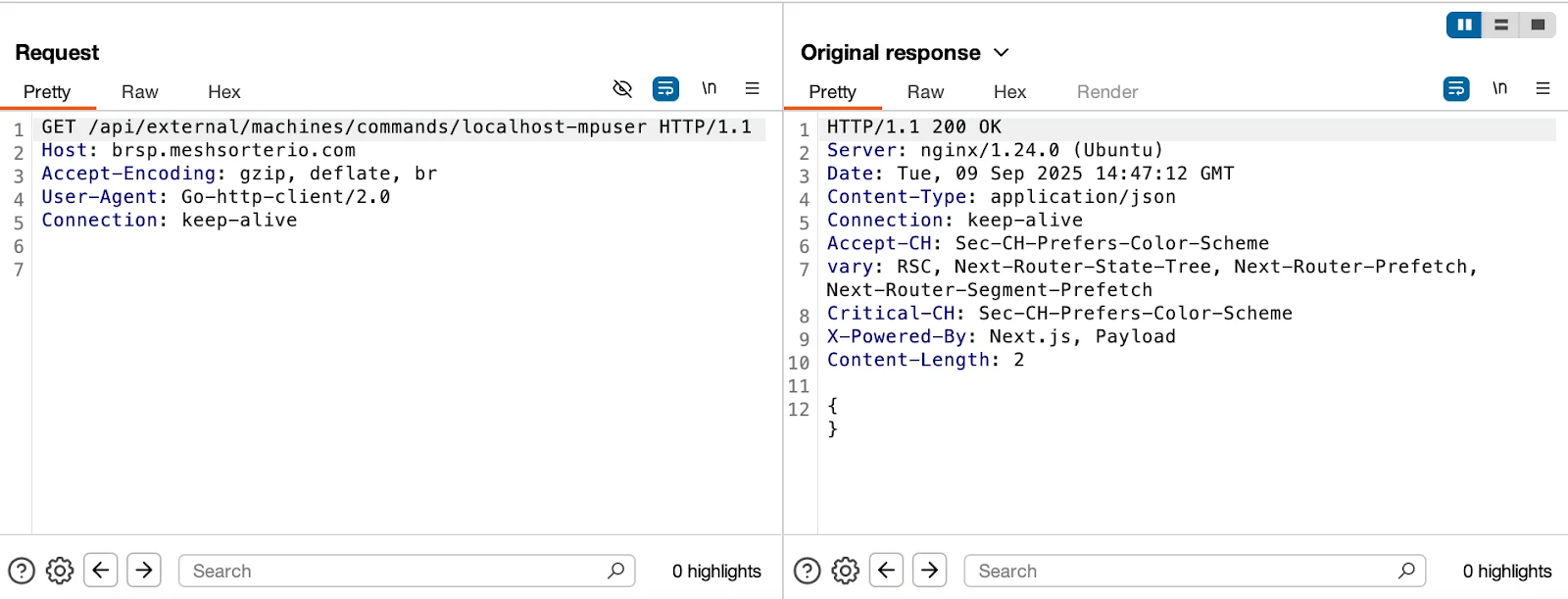Select side-by-side split layout icon

tap(1464, 25)
